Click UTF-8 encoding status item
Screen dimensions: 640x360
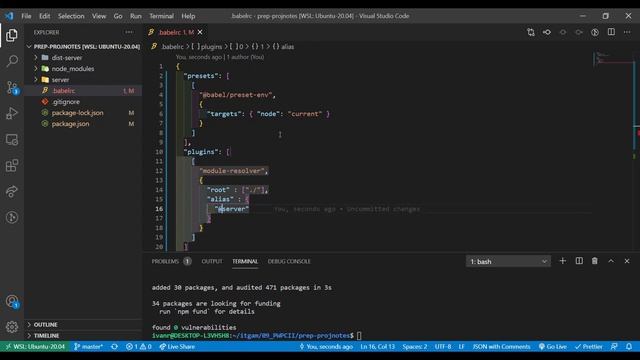(443, 347)
